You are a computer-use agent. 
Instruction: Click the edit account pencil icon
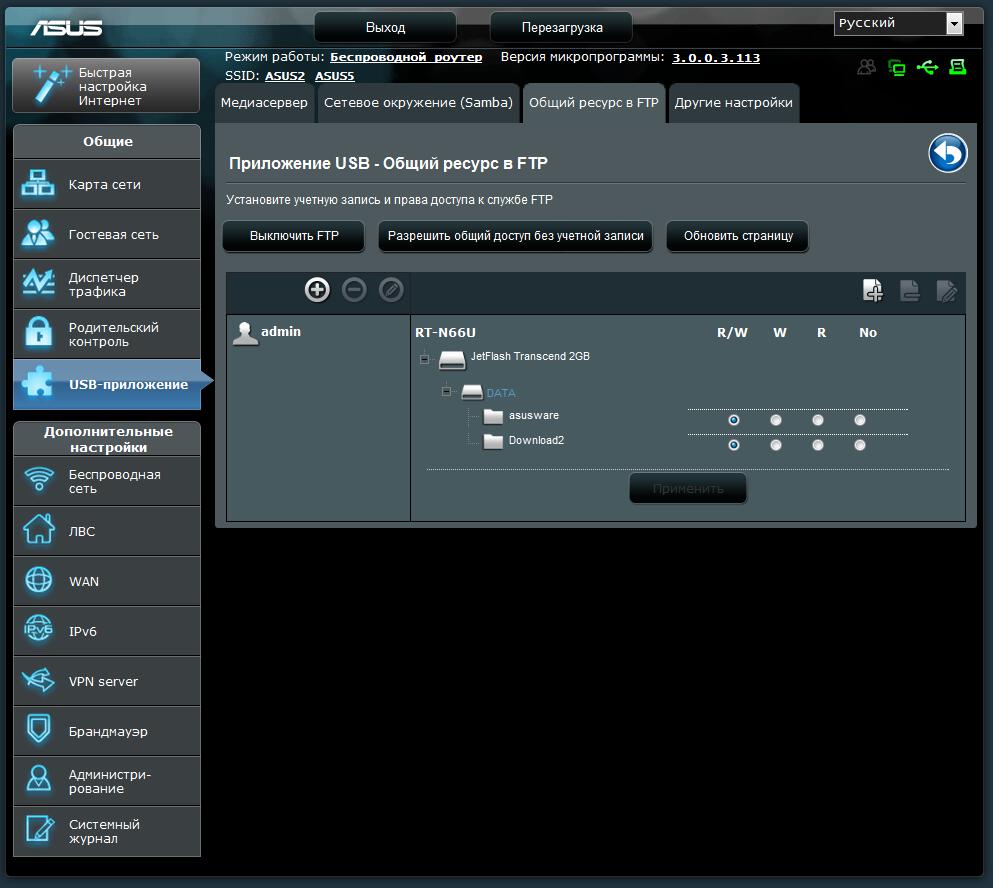(391, 290)
